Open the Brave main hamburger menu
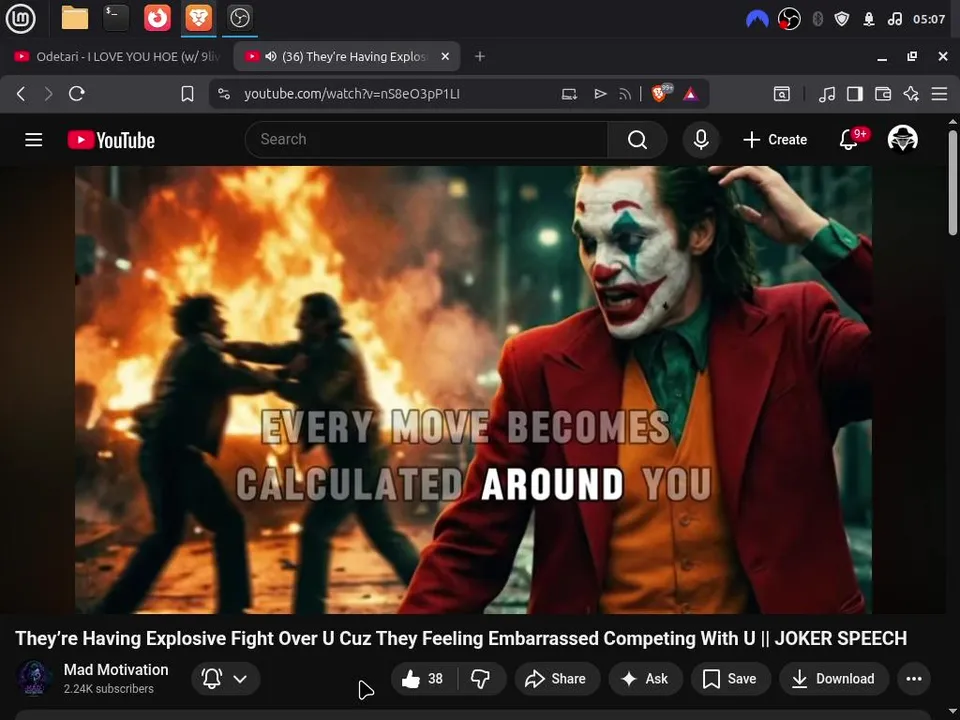Image resolution: width=960 pixels, height=720 pixels. (939, 94)
